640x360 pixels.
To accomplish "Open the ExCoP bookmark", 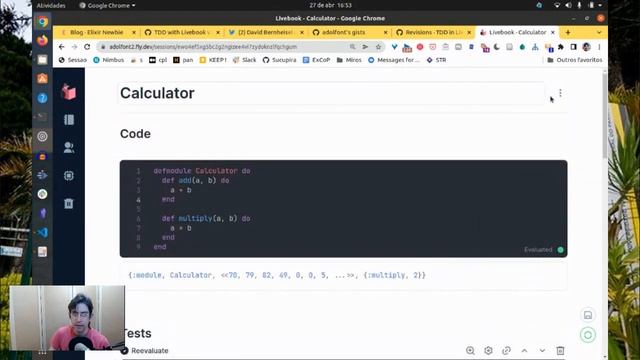I will click(316, 60).
